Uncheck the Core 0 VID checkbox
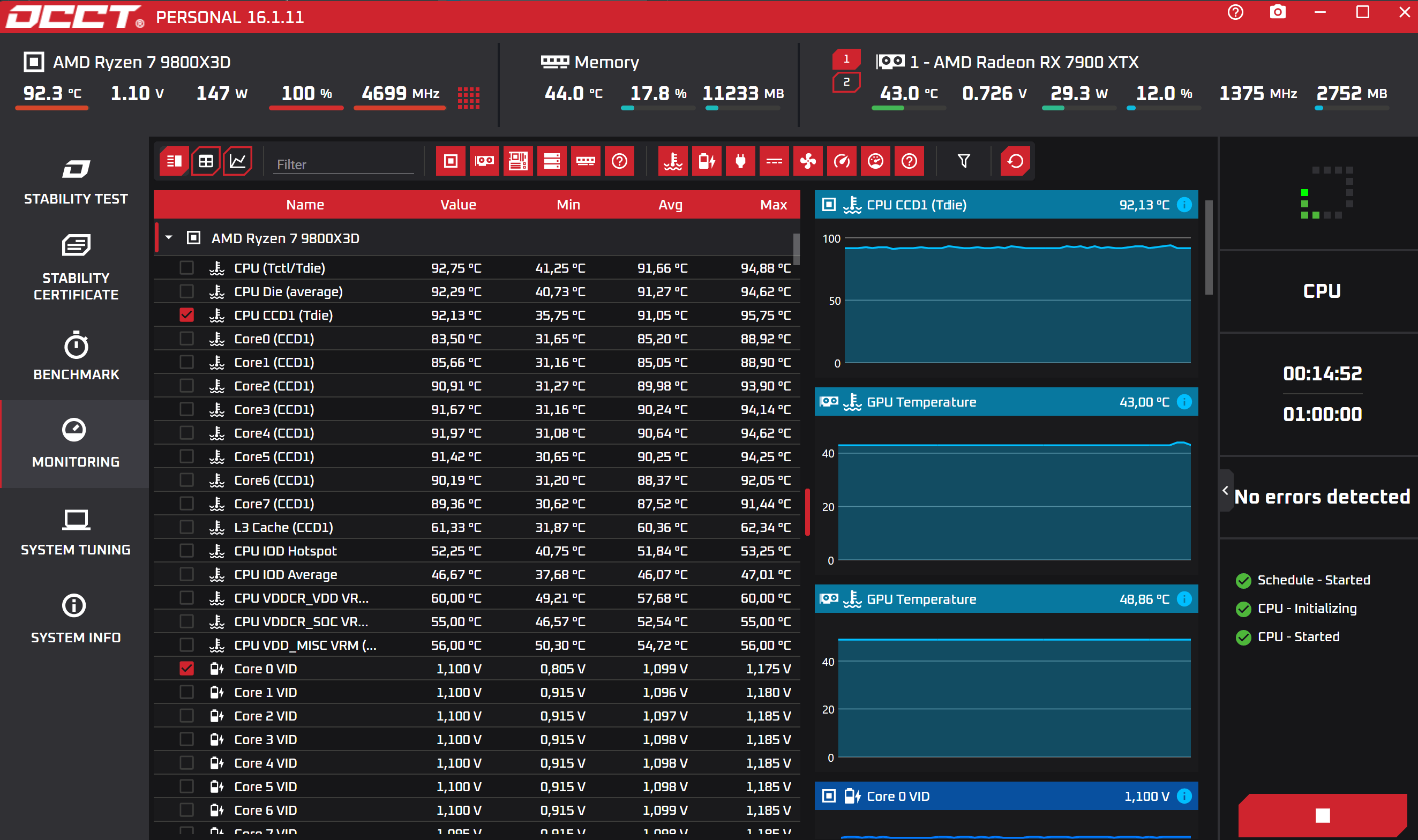The width and height of the screenshot is (1418, 840). [187, 669]
